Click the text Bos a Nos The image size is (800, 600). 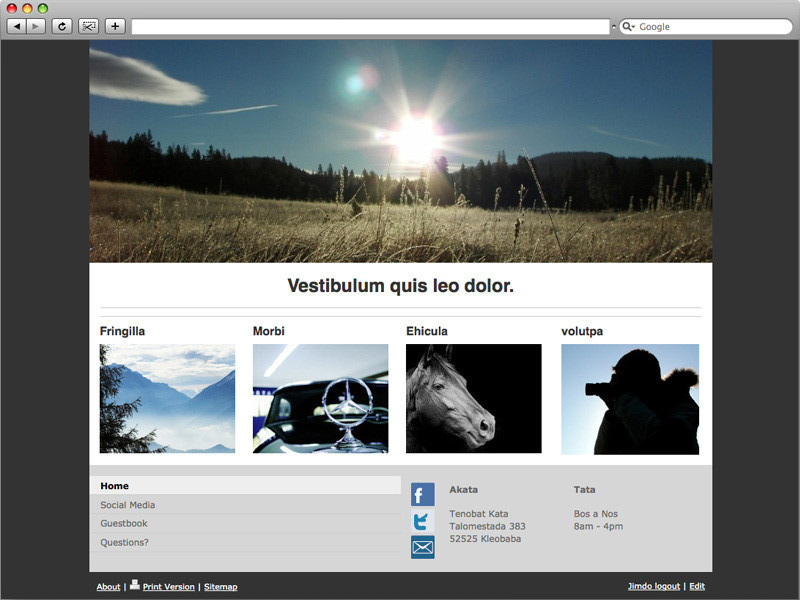tap(595, 514)
